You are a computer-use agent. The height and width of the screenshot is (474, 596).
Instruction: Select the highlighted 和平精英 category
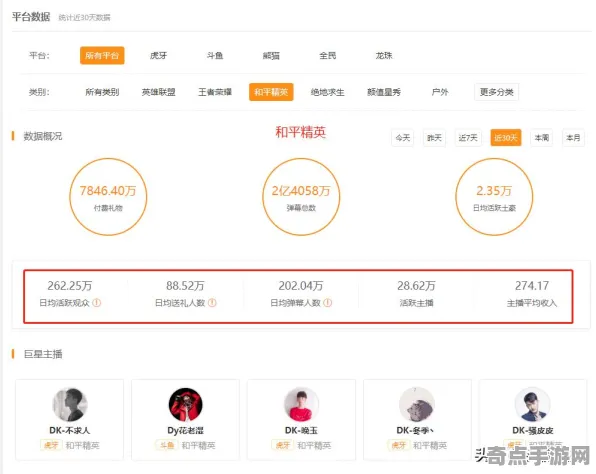coord(271,92)
